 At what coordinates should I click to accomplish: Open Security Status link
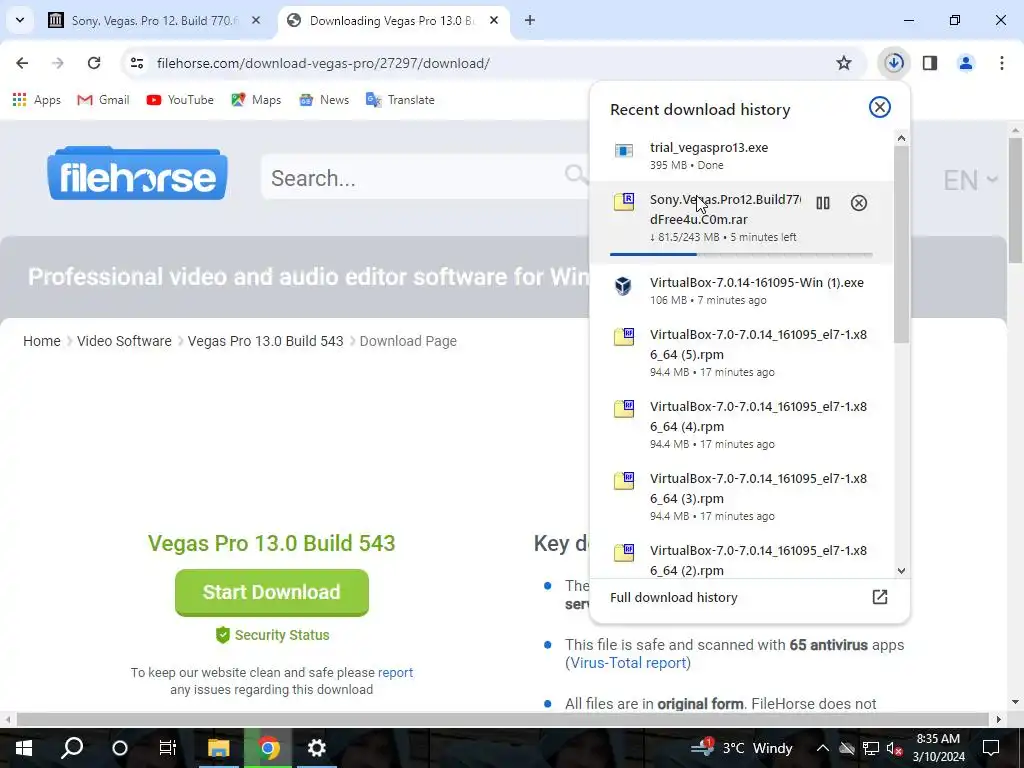click(x=273, y=635)
